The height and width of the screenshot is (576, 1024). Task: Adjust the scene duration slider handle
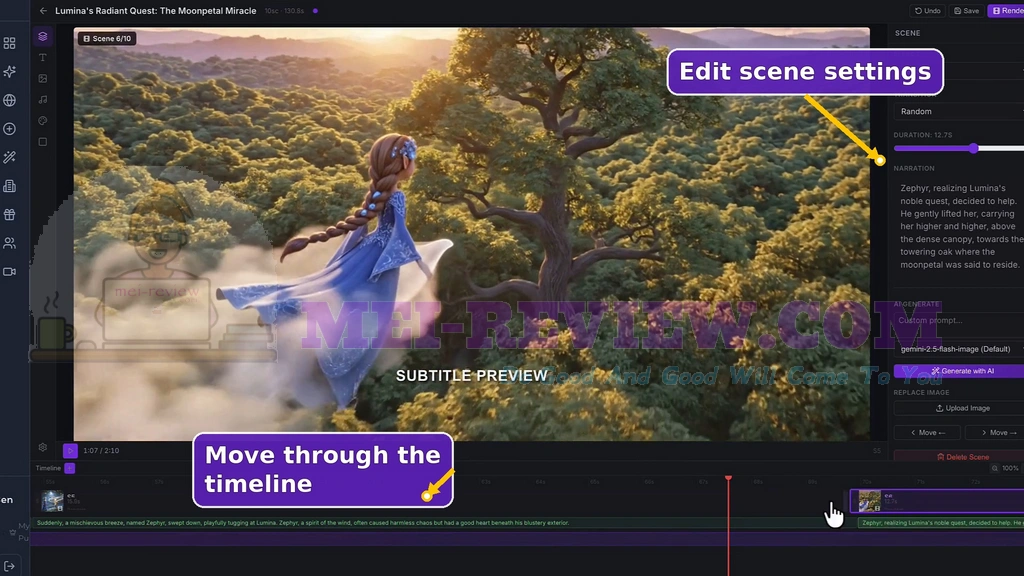[974, 148]
